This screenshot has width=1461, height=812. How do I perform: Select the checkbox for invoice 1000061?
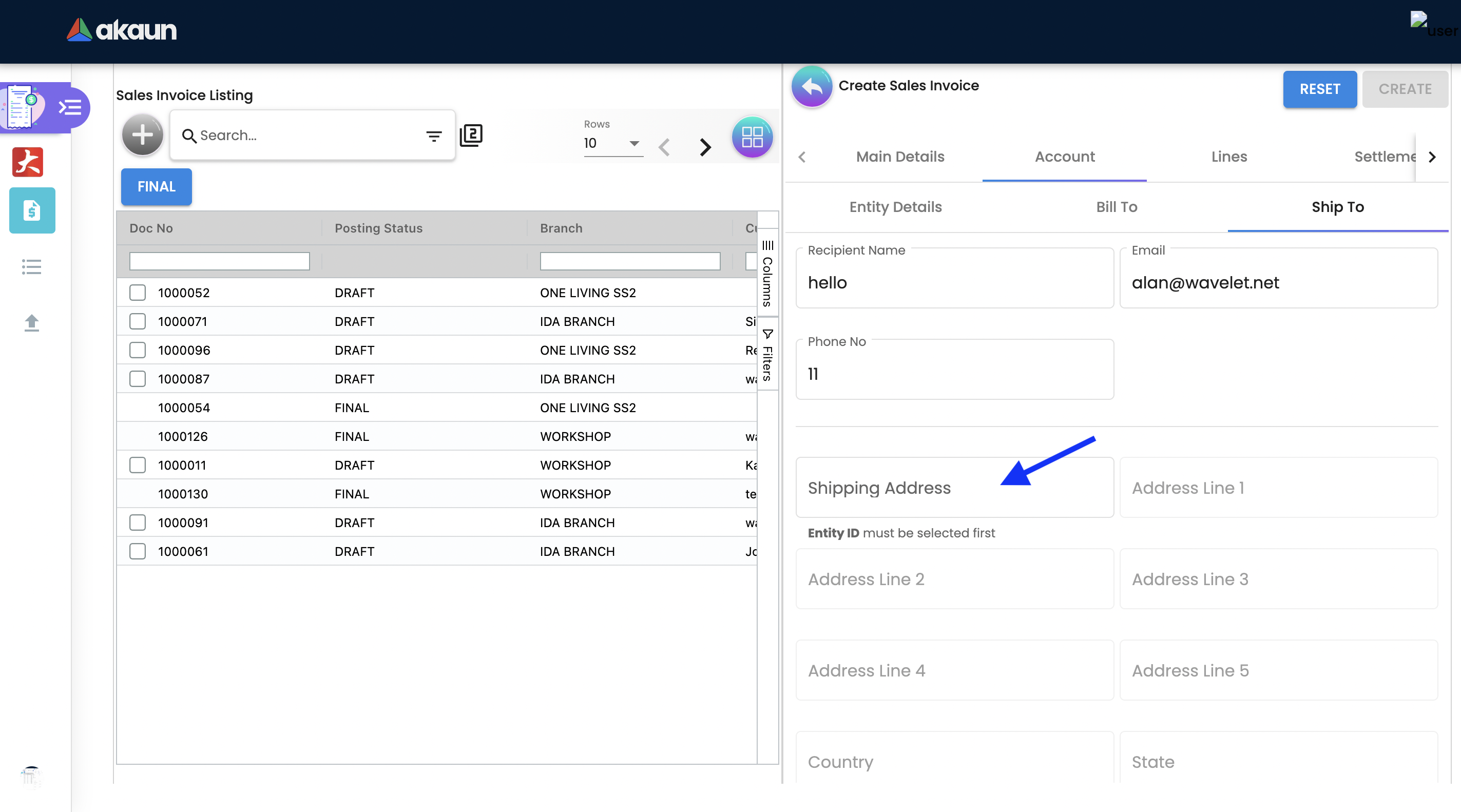(137, 551)
